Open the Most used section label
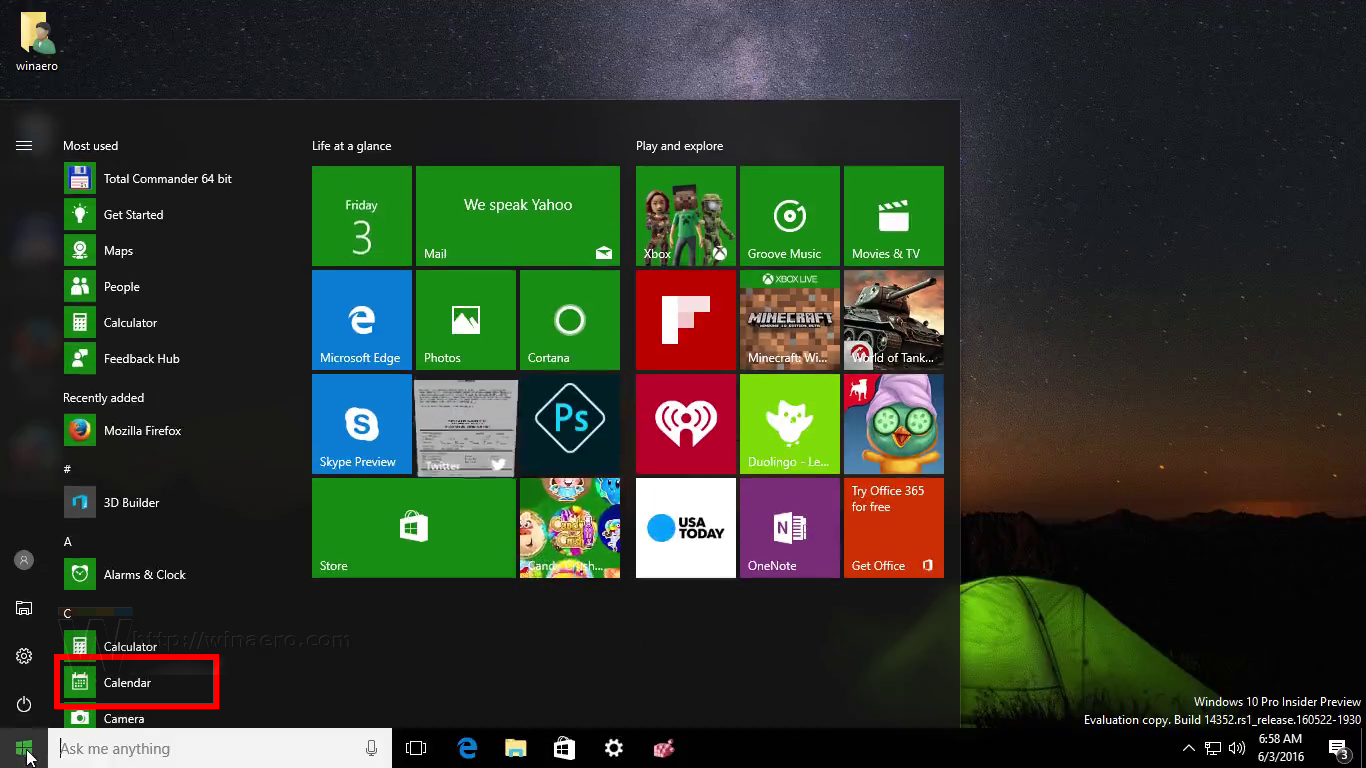The height and width of the screenshot is (768, 1366). [90, 145]
